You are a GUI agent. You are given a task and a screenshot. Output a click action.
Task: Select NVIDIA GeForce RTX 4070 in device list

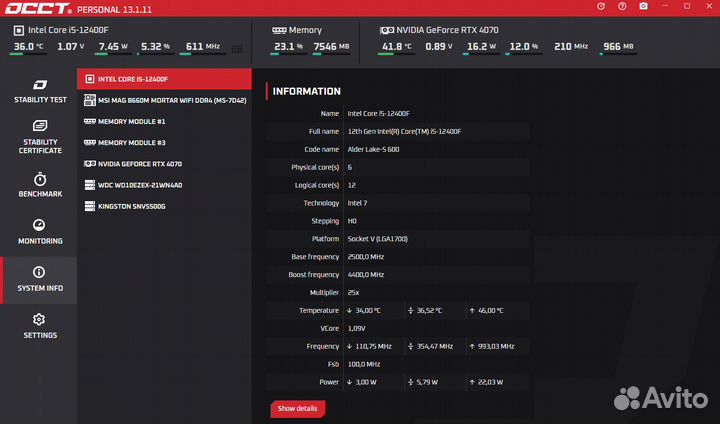click(164, 163)
